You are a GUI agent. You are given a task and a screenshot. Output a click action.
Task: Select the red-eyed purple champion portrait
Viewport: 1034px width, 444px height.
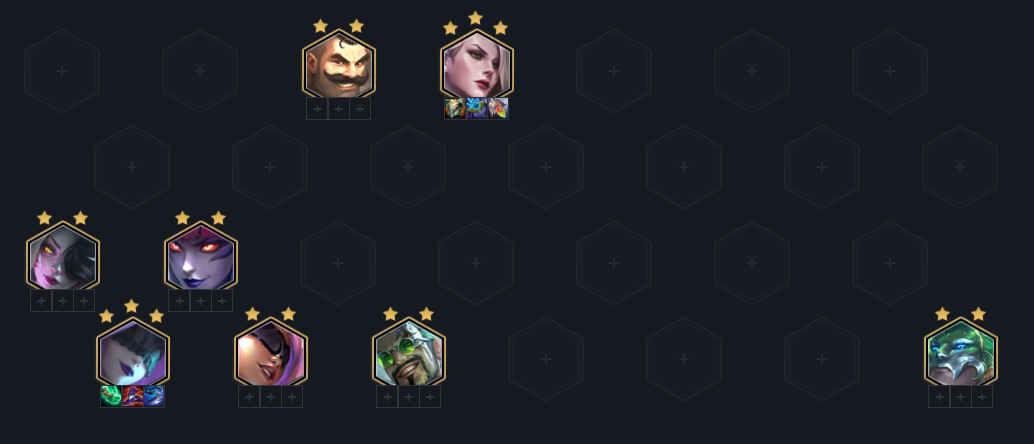200,258
